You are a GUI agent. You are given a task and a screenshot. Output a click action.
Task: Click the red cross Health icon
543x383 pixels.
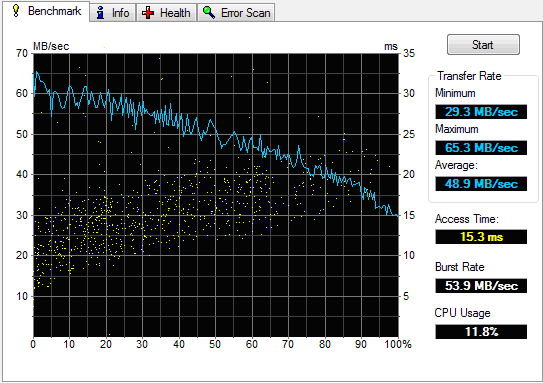[x=148, y=13]
